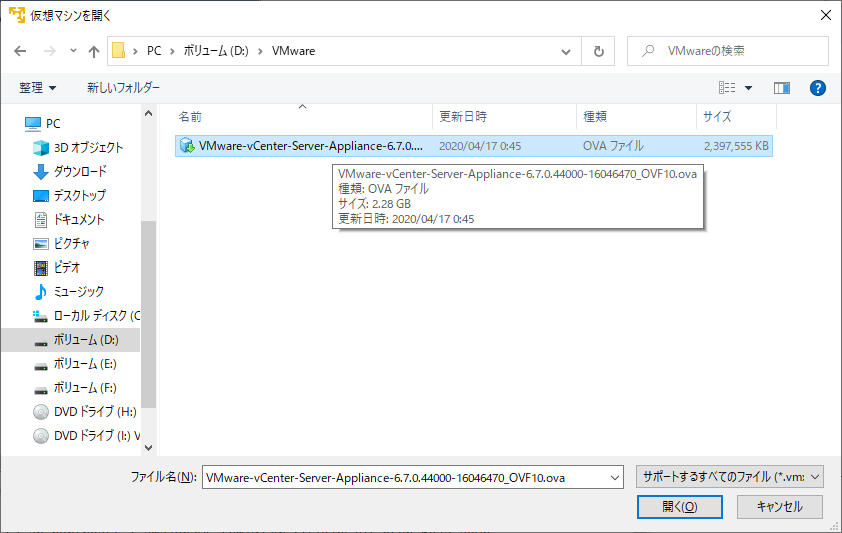
Task: Open recent locations dropdown arrow
Action: (73, 51)
